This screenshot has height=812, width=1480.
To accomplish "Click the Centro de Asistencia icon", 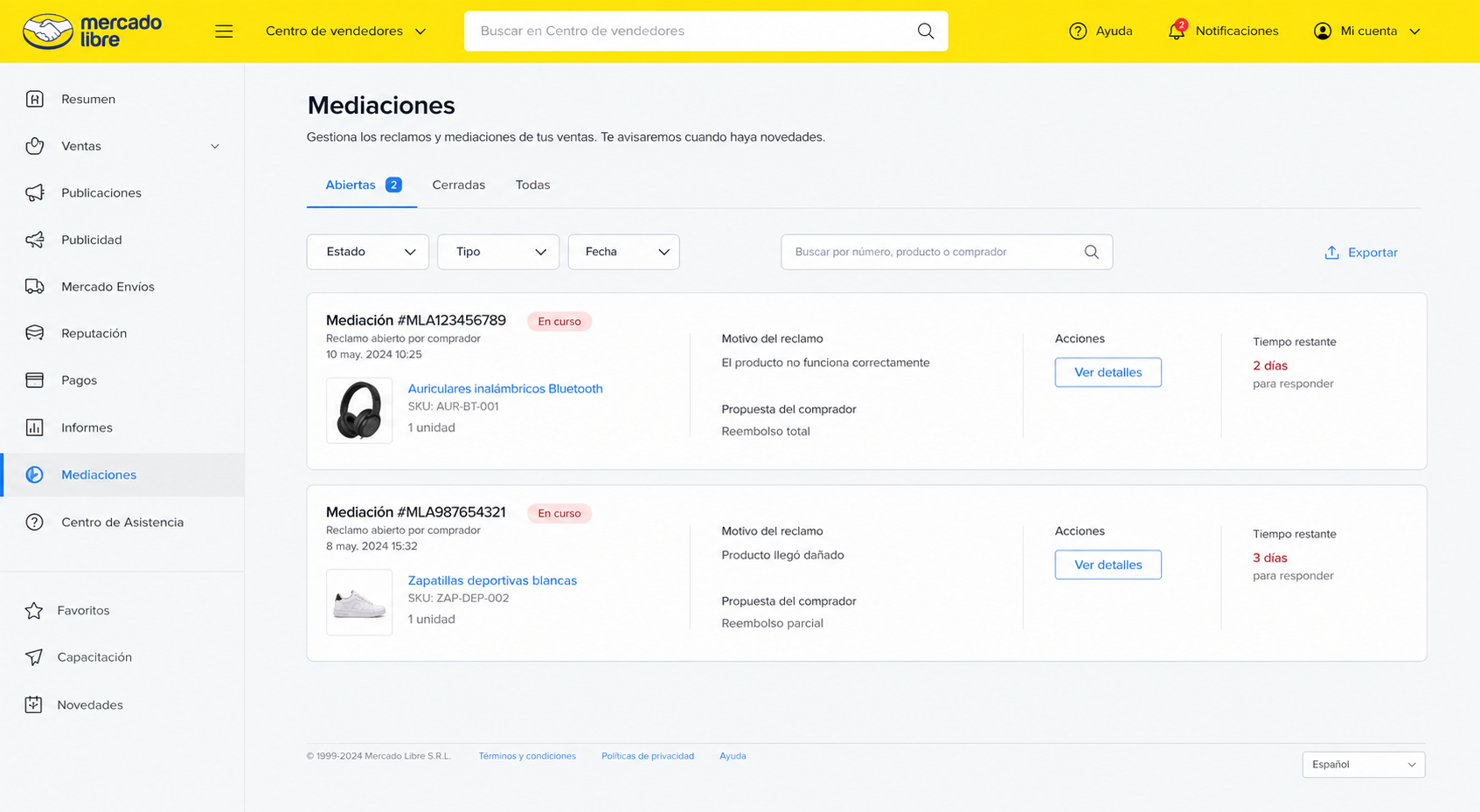I will 34,522.
